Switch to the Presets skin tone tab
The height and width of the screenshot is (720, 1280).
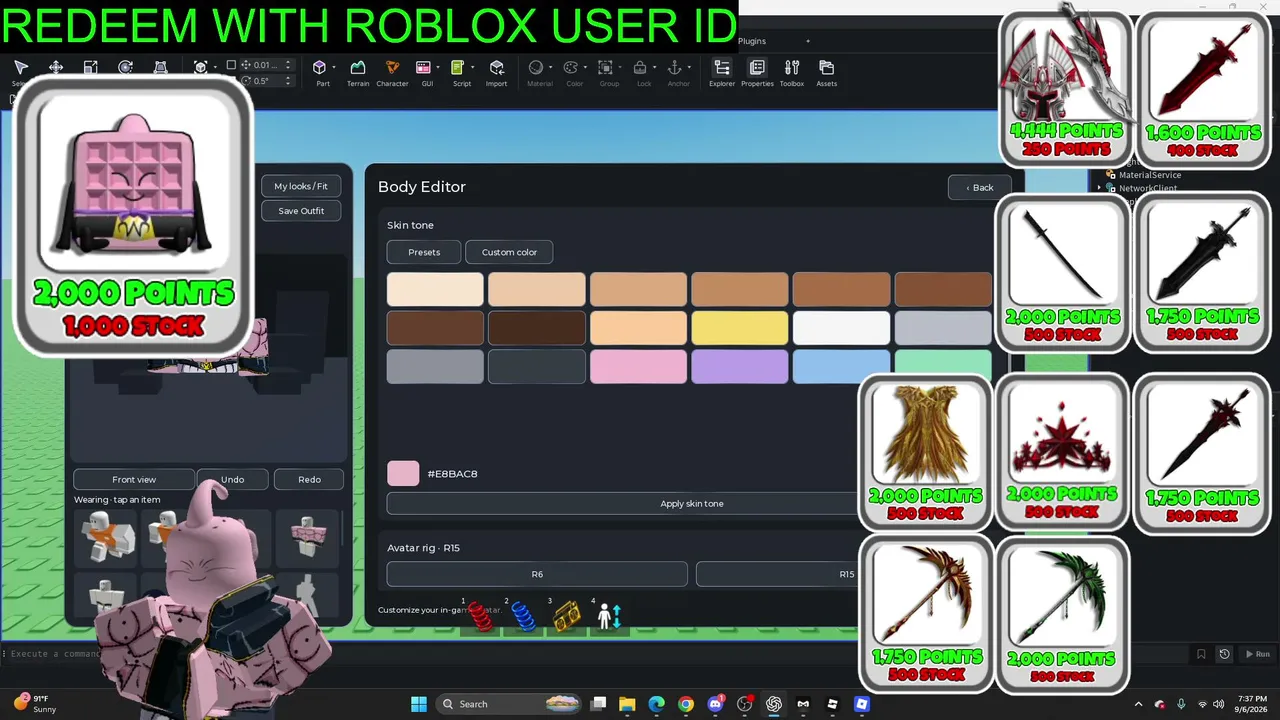424,252
